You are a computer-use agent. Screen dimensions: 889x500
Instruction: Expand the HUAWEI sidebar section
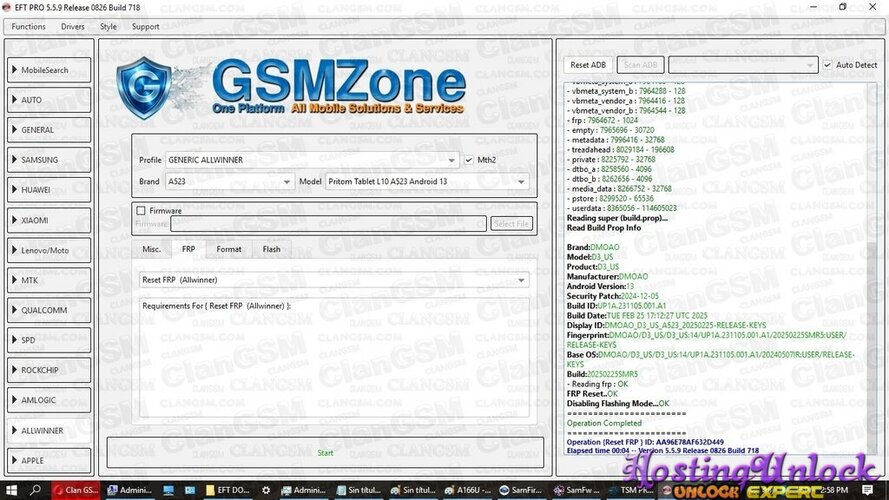[x=49, y=190]
